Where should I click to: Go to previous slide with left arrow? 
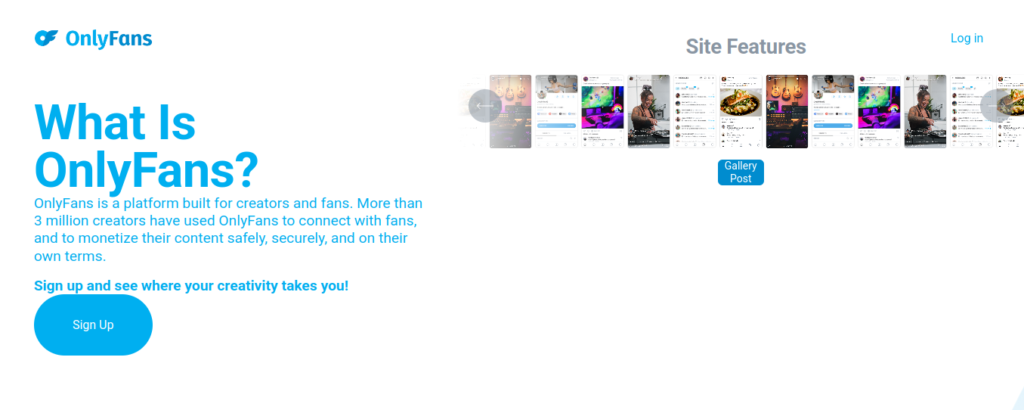(x=485, y=106)
